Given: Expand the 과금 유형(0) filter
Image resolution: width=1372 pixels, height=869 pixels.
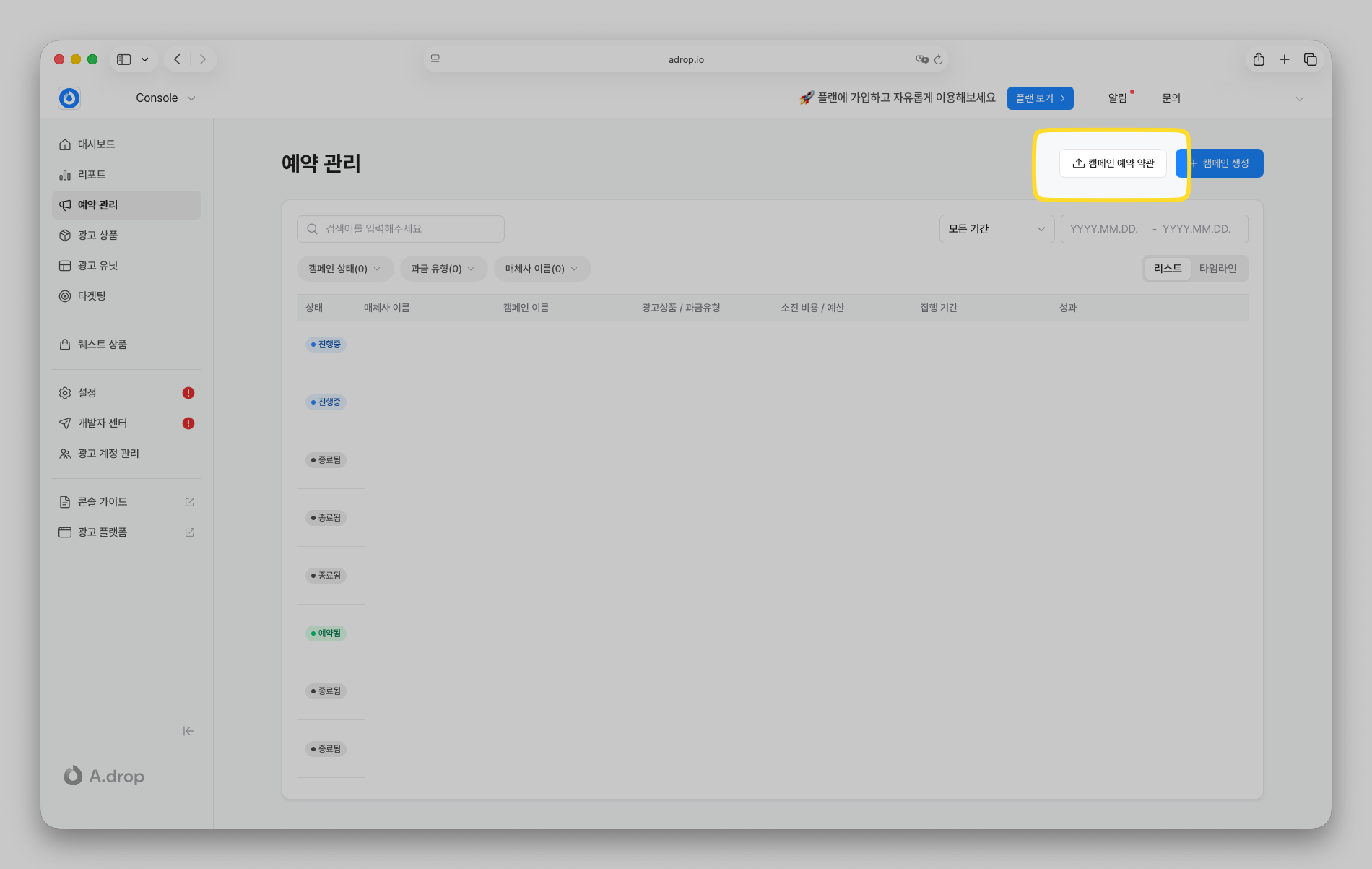Looking at the screenshot, I should [443, 269].
